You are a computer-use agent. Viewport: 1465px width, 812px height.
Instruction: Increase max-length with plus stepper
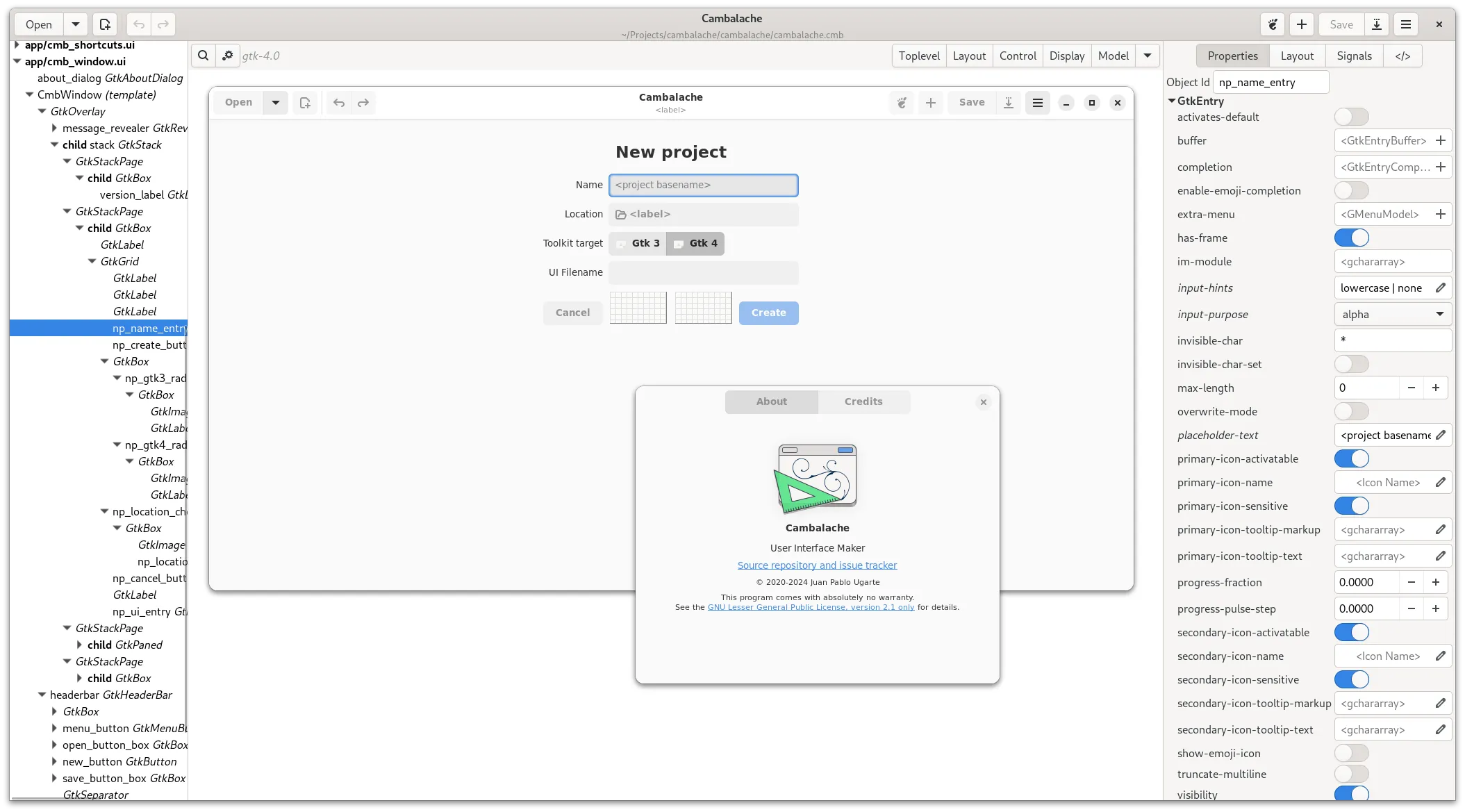click(1436, 388)
